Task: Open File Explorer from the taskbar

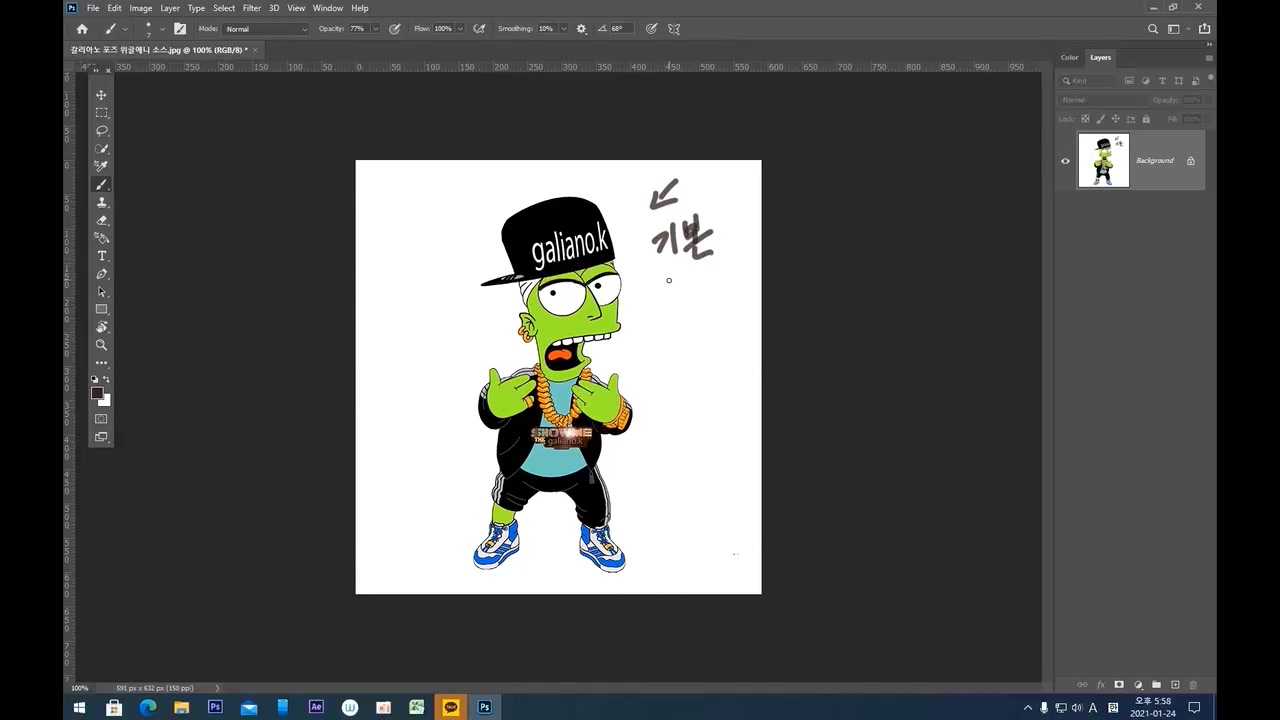Action: [181, 707]
